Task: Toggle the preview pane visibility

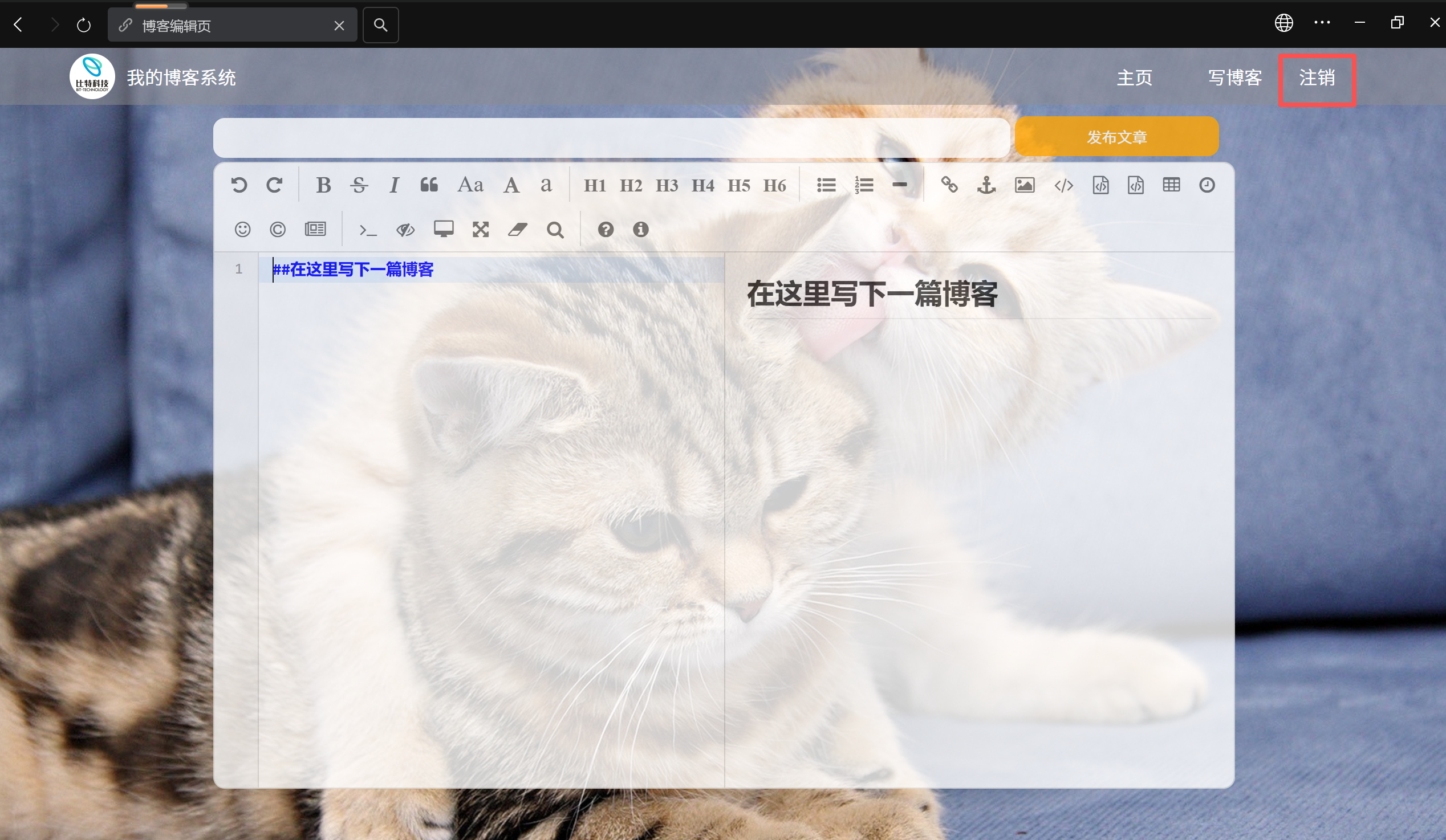Action: pos(405,230)
